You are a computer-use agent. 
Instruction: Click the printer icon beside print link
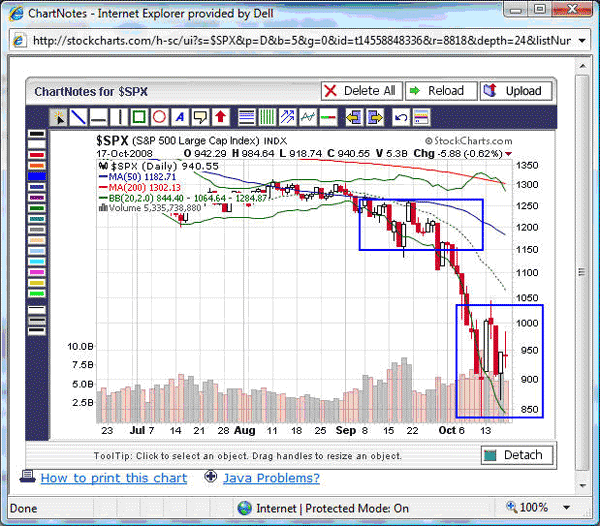(x=28, y=477)
